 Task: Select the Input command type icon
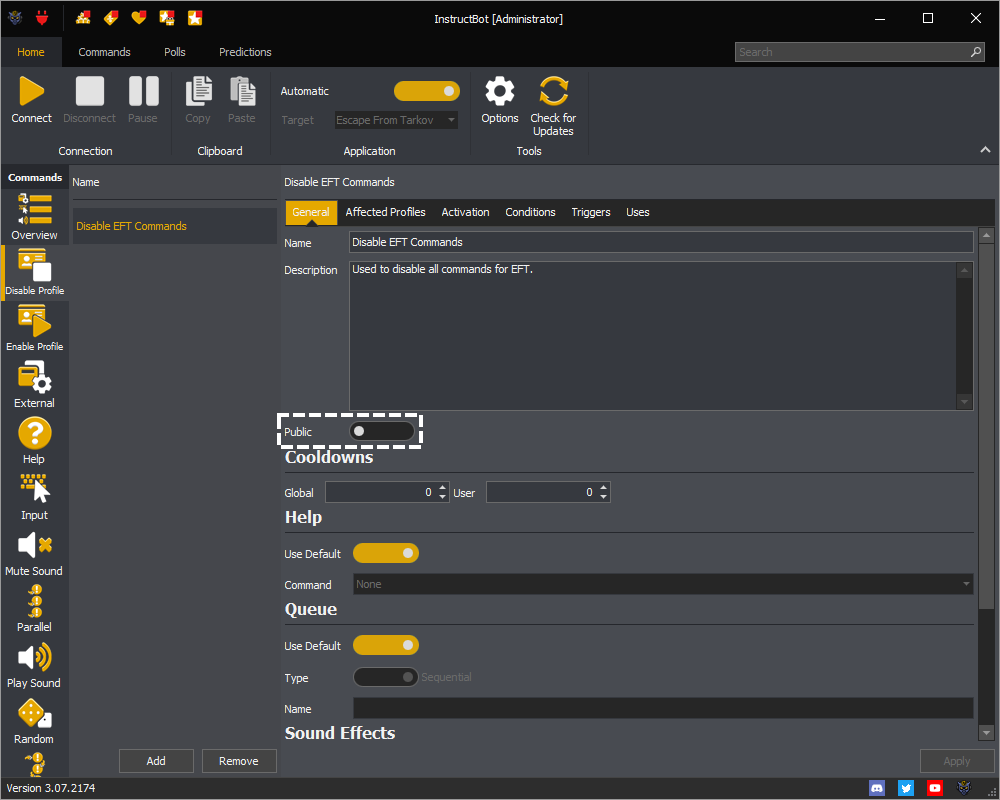pos(34,489)
